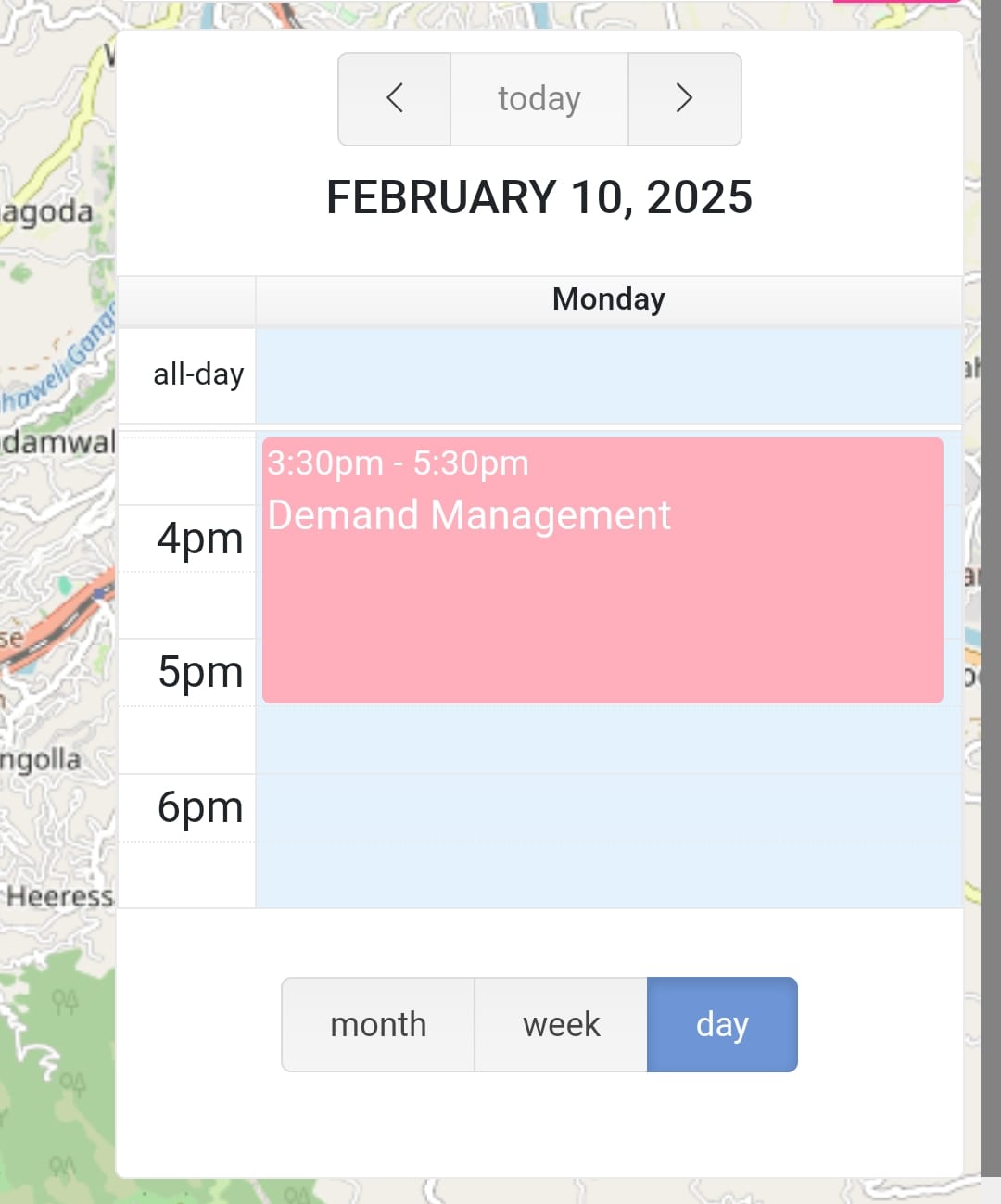Select the day view button
Screen dimensions: 1001x1204
point(722,1024)
